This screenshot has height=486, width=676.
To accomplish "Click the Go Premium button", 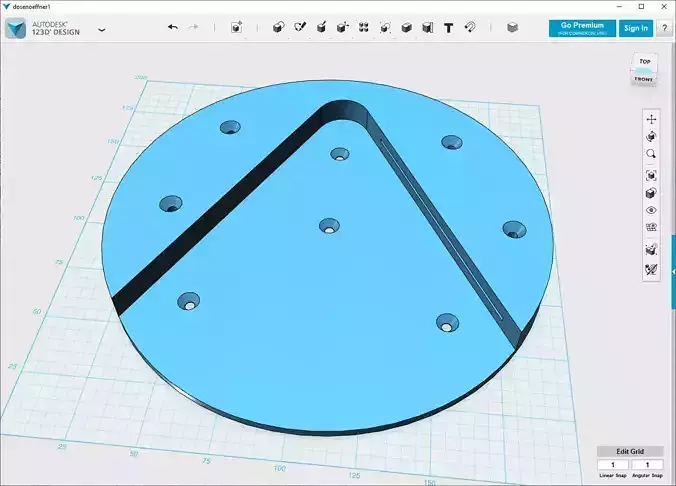I will pyautogui.click(x=582, y=28).
